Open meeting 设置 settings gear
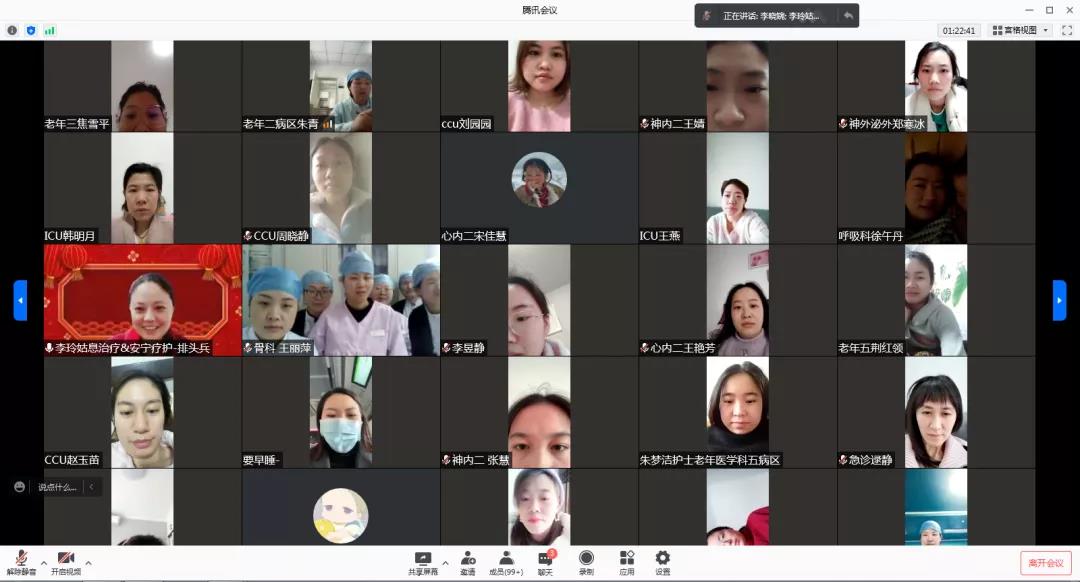 click(x=662, y=561)
